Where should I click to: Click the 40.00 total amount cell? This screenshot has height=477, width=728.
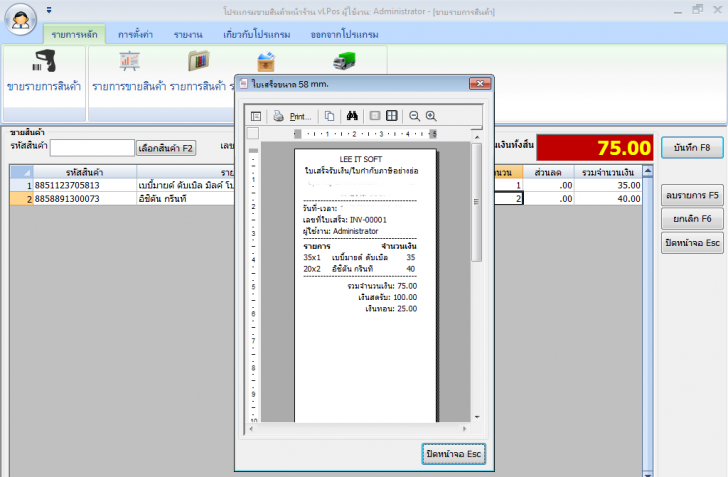point(608,199)
